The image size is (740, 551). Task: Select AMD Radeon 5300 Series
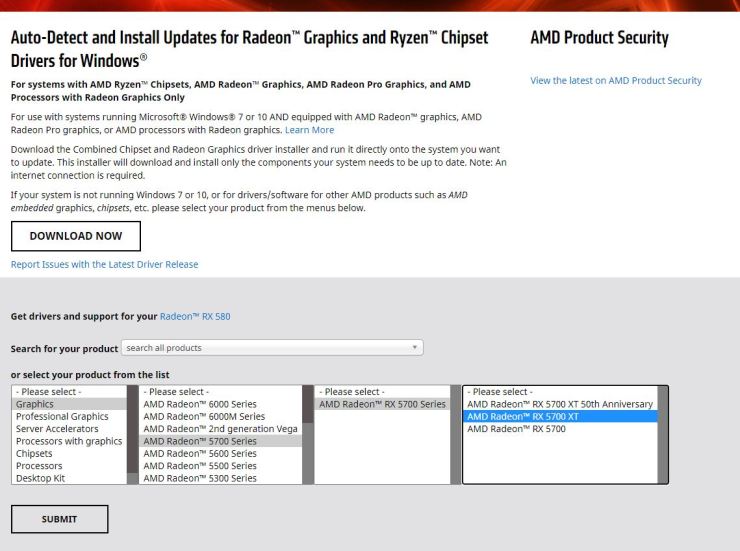[x=220, y=477]
